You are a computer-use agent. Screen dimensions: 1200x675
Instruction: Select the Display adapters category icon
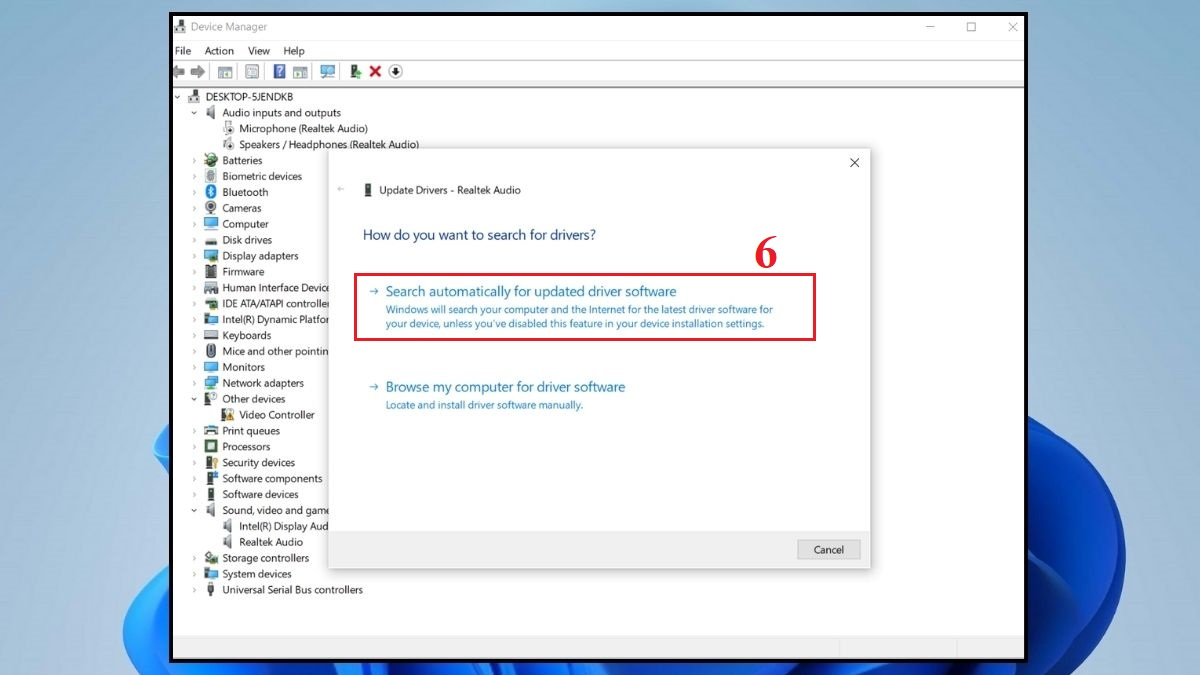(x=211, y=256)
